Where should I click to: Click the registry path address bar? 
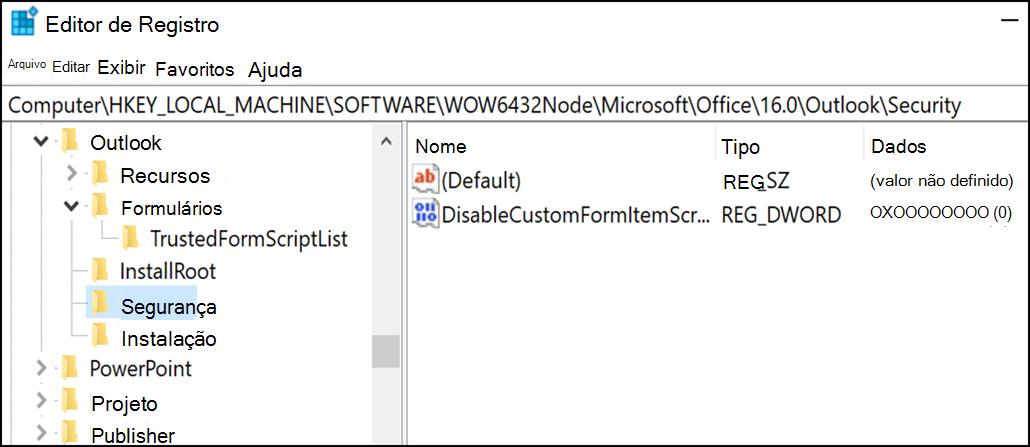click(515, 105)
